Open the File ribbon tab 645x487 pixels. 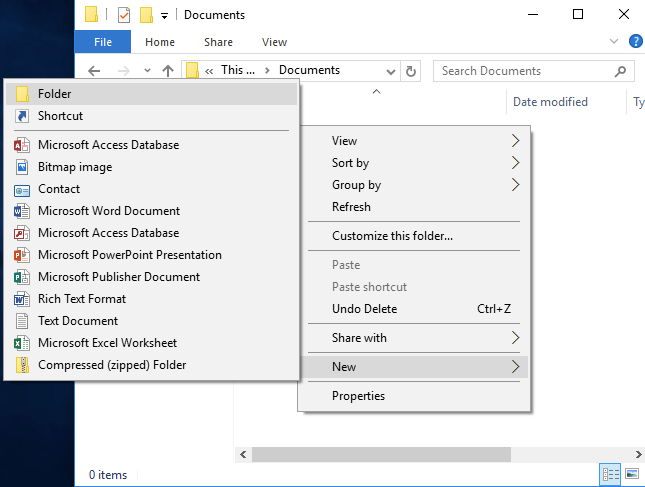(x=103, y=42)
